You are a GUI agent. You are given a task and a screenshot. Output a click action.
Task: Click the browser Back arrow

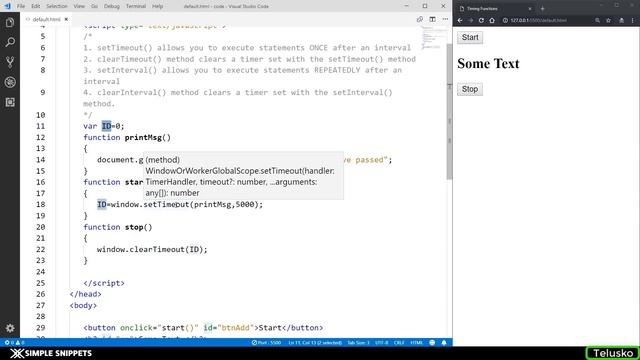click(460, 20)
